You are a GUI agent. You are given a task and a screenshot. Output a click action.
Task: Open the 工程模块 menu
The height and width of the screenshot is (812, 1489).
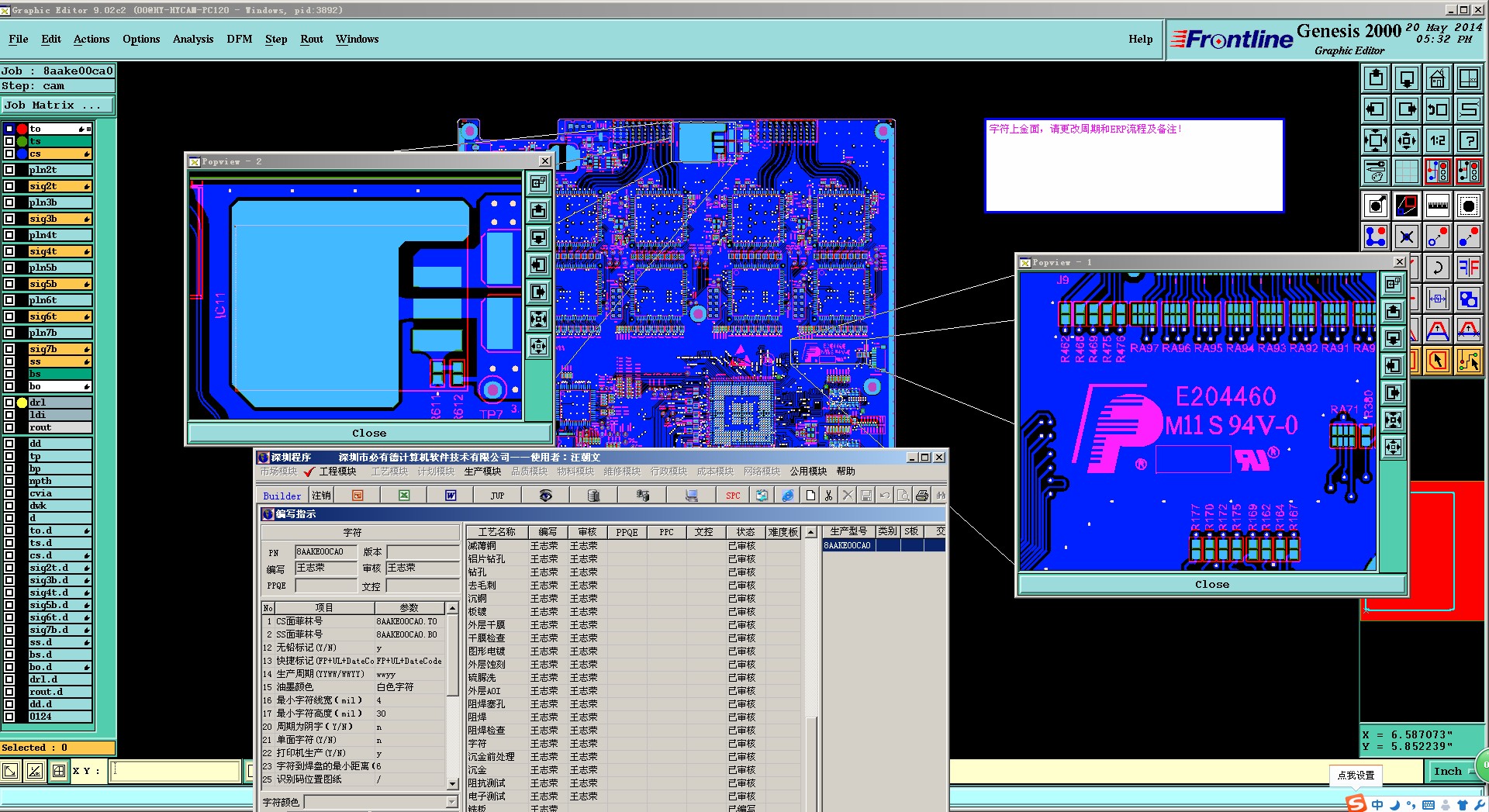click(x=337, y=472)
